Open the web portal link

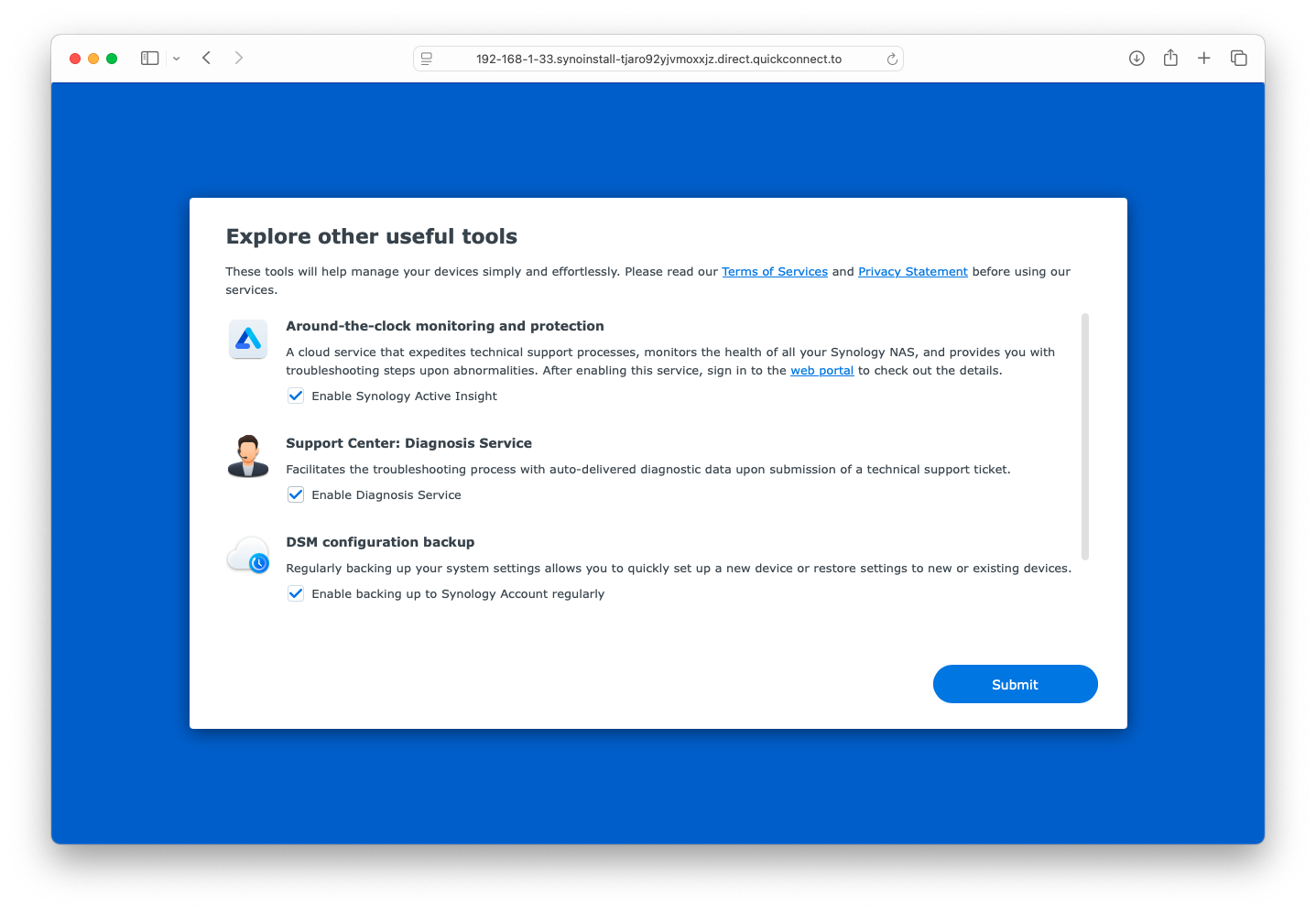(x=822, y=371)
